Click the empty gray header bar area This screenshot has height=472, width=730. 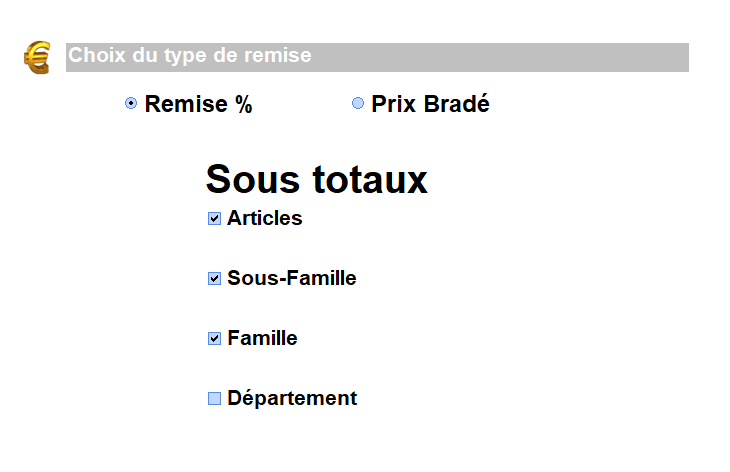(500, 57)
